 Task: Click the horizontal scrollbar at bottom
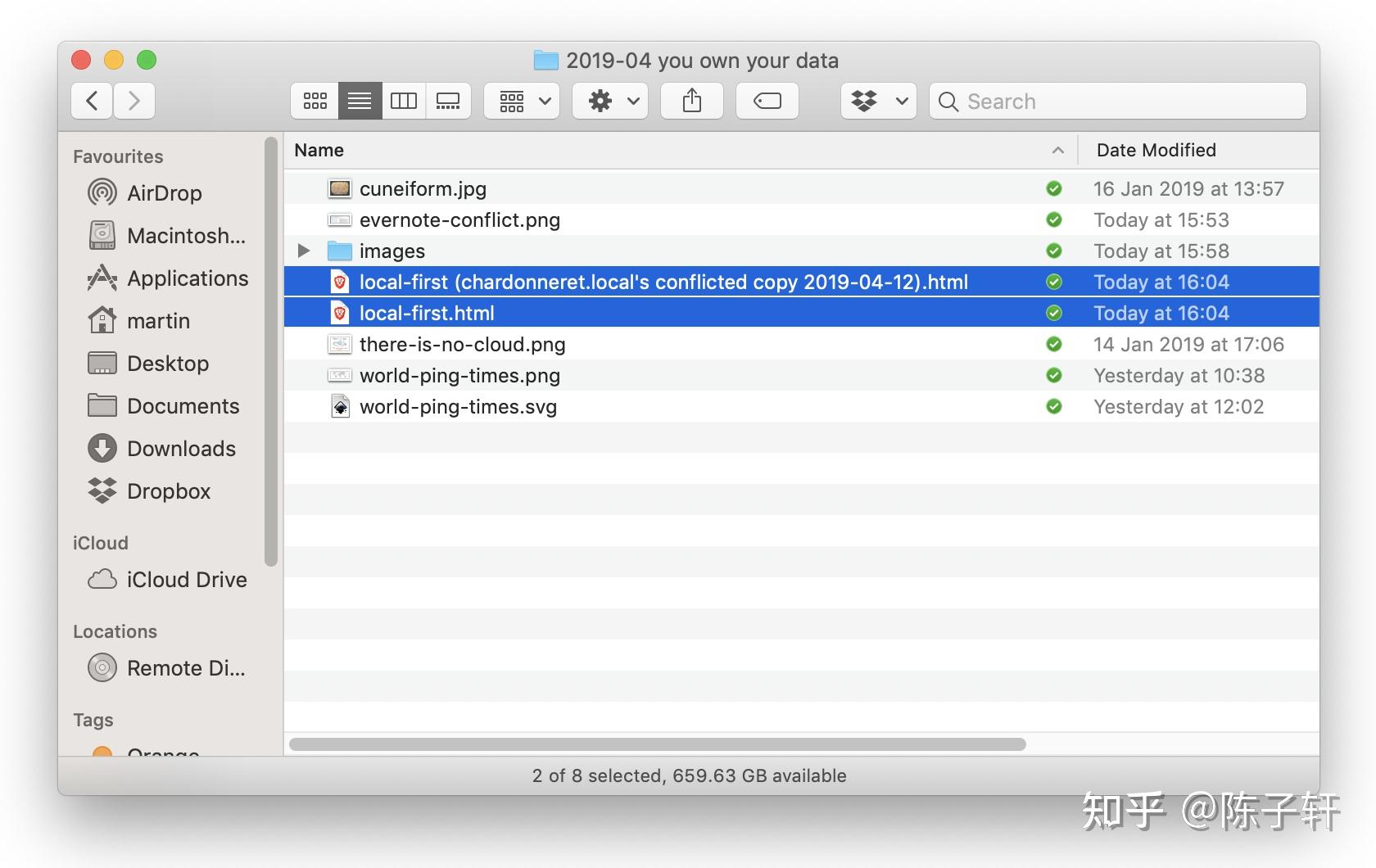(x=657, y=744)
